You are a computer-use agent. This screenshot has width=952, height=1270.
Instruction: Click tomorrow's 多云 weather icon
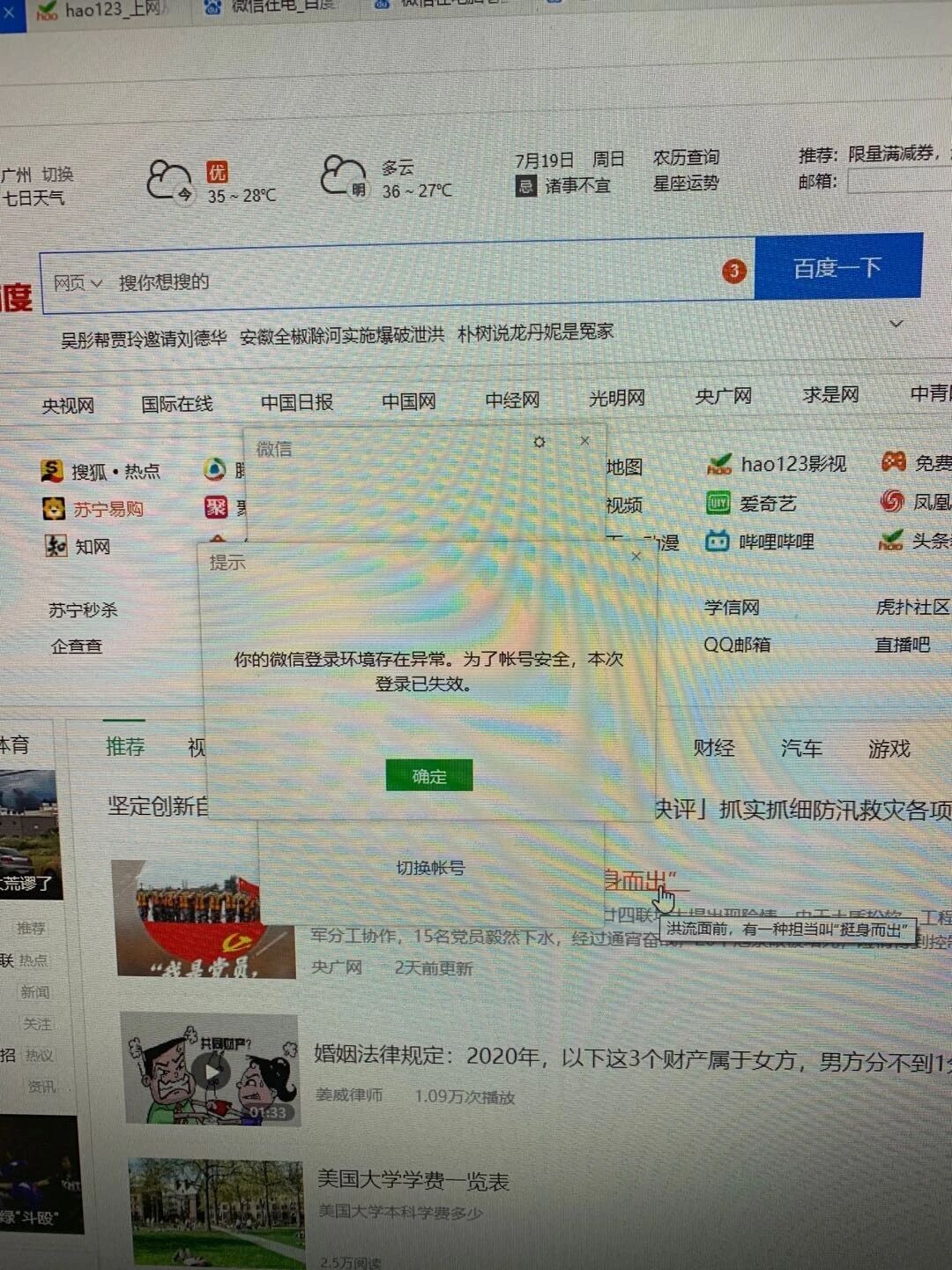344,176
